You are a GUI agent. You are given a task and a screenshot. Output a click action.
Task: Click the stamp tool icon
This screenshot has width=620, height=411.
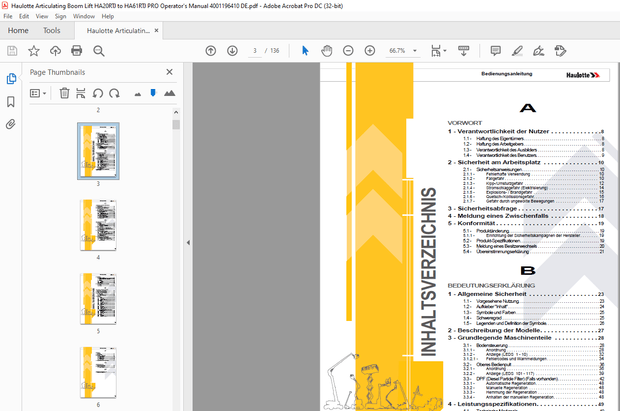pyautogui.click(x=560, y=51)
